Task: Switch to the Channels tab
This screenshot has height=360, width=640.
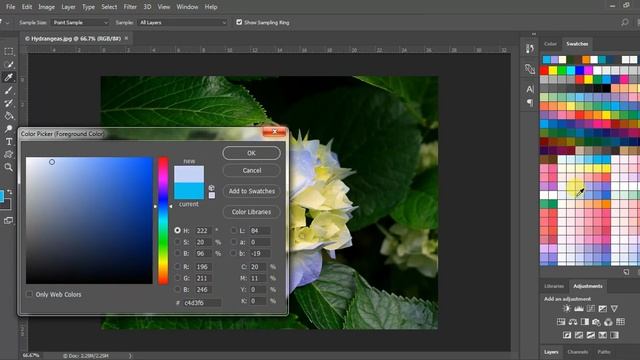Action: pos(578,351)
